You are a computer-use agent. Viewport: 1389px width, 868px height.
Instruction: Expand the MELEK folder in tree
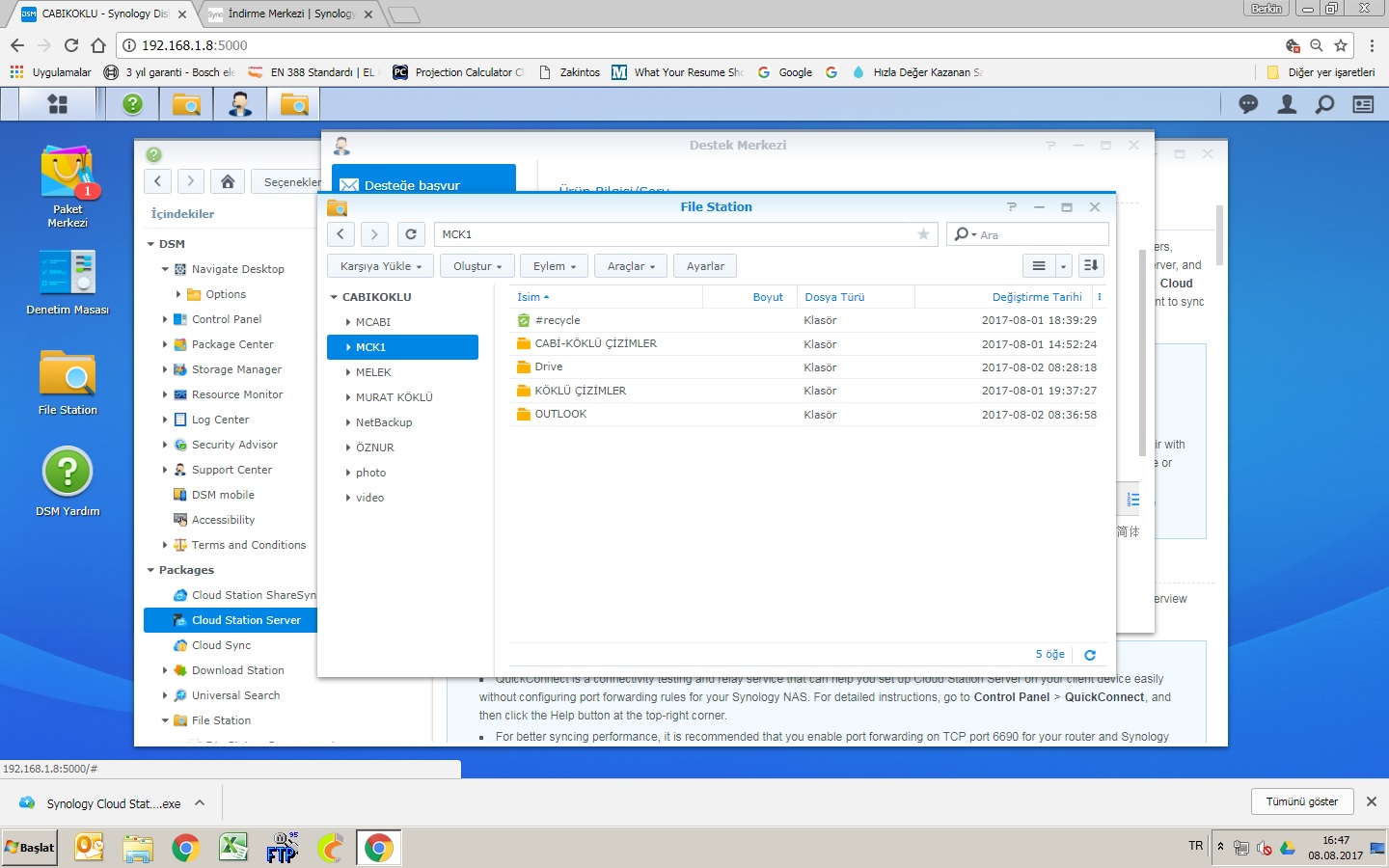[x=348, y=372]
